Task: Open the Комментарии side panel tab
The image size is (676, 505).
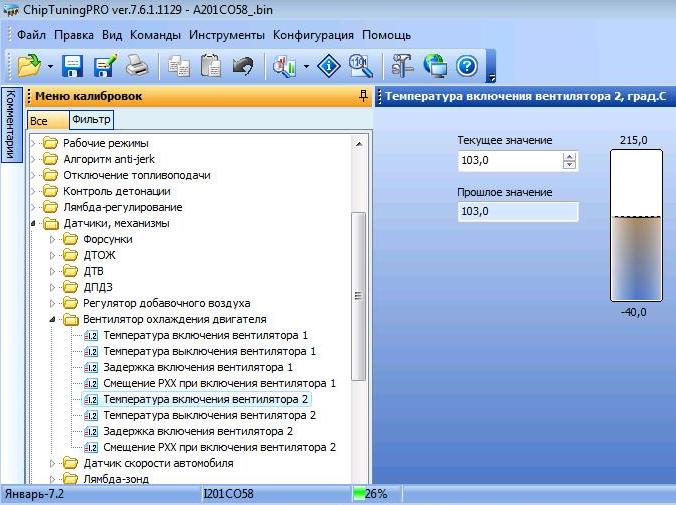Action: point(10,125)
